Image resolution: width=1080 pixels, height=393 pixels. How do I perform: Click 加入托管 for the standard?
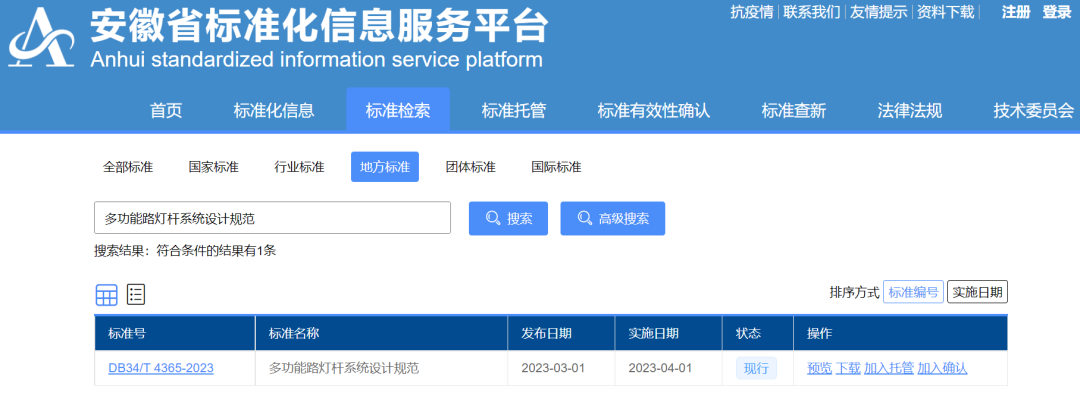pos(889,368)
